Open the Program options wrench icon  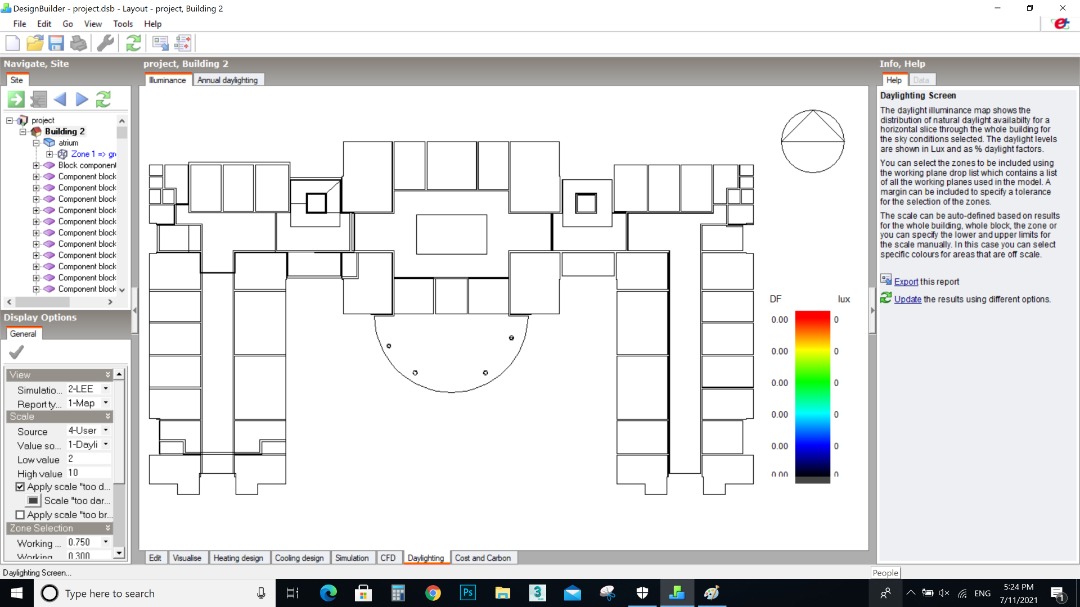[x=105, y=43]
